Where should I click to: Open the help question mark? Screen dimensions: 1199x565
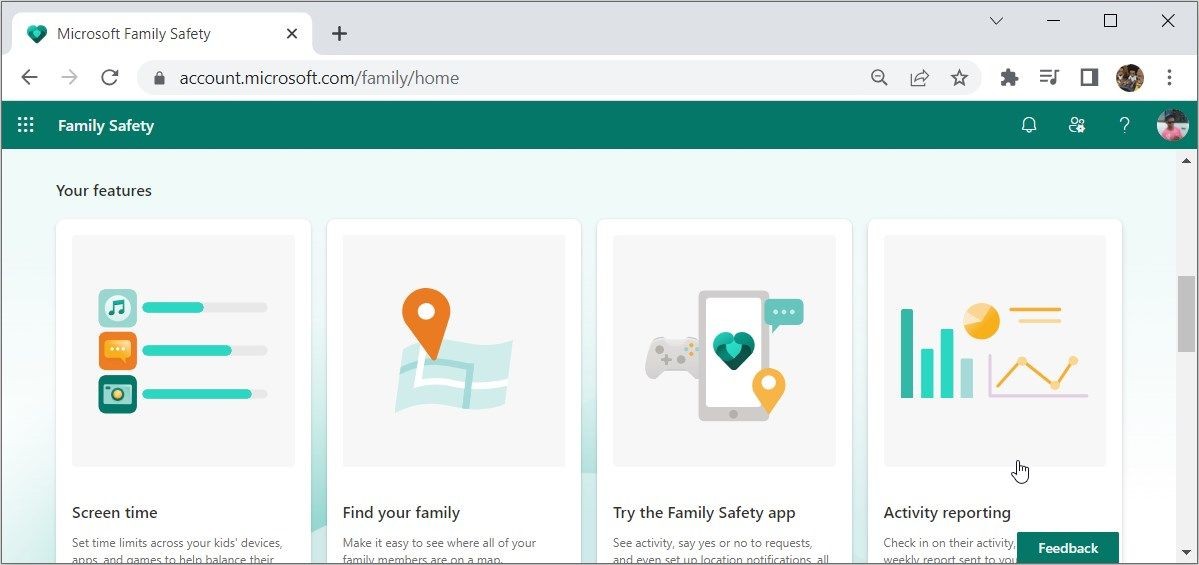tap(1124, 125)
